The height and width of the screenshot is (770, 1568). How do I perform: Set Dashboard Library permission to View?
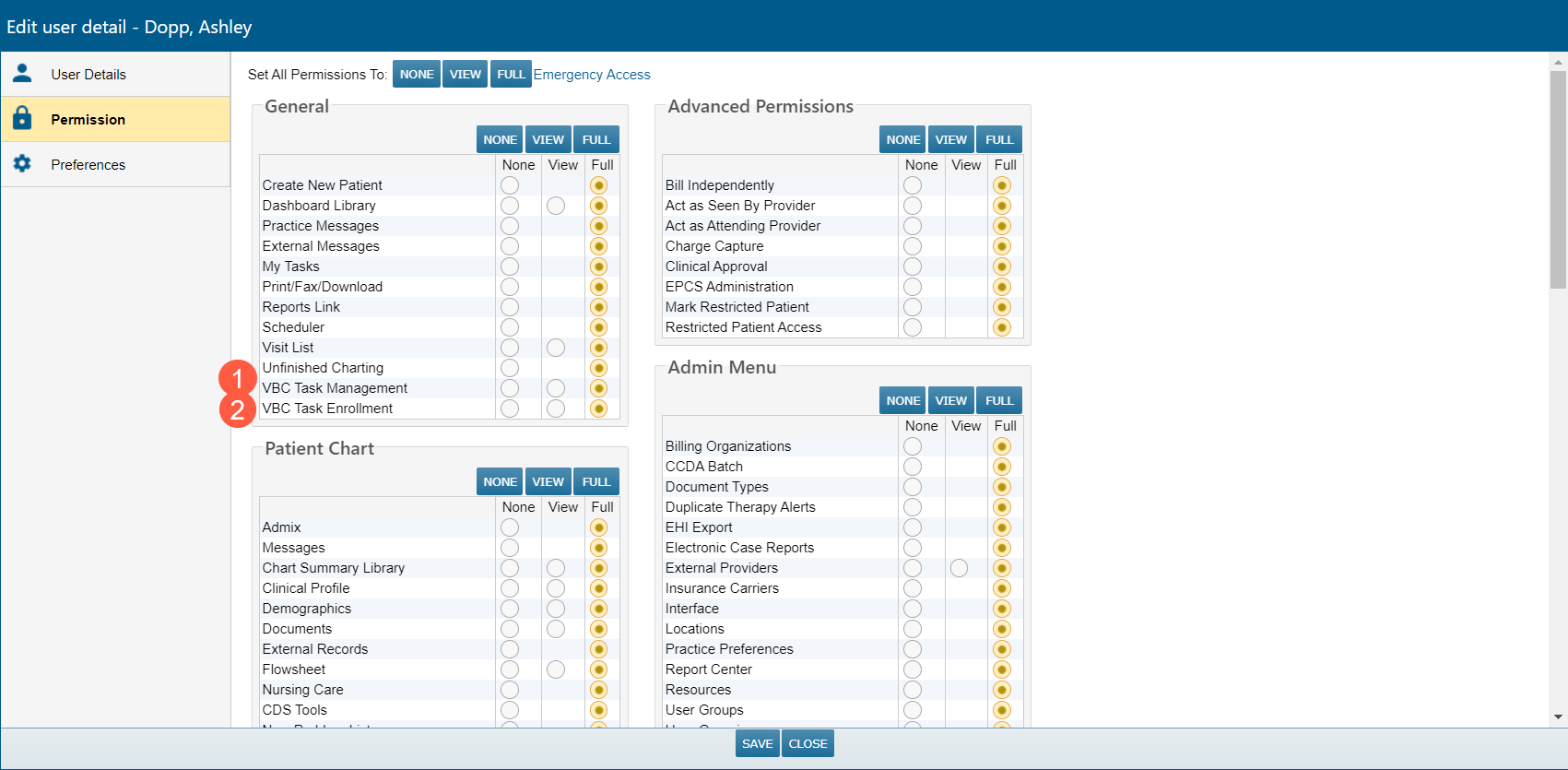(556, 206)
